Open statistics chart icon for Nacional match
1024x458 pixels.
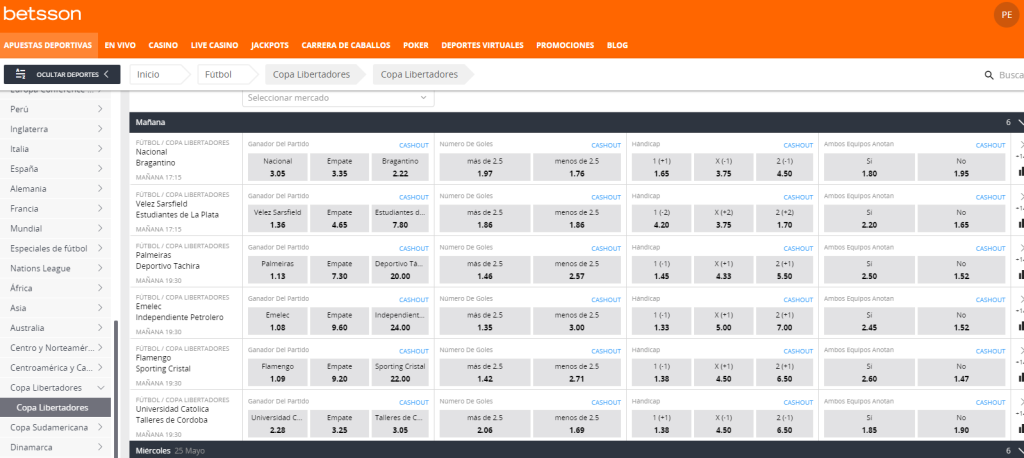pyautogui.click(x=1021, y=171)
